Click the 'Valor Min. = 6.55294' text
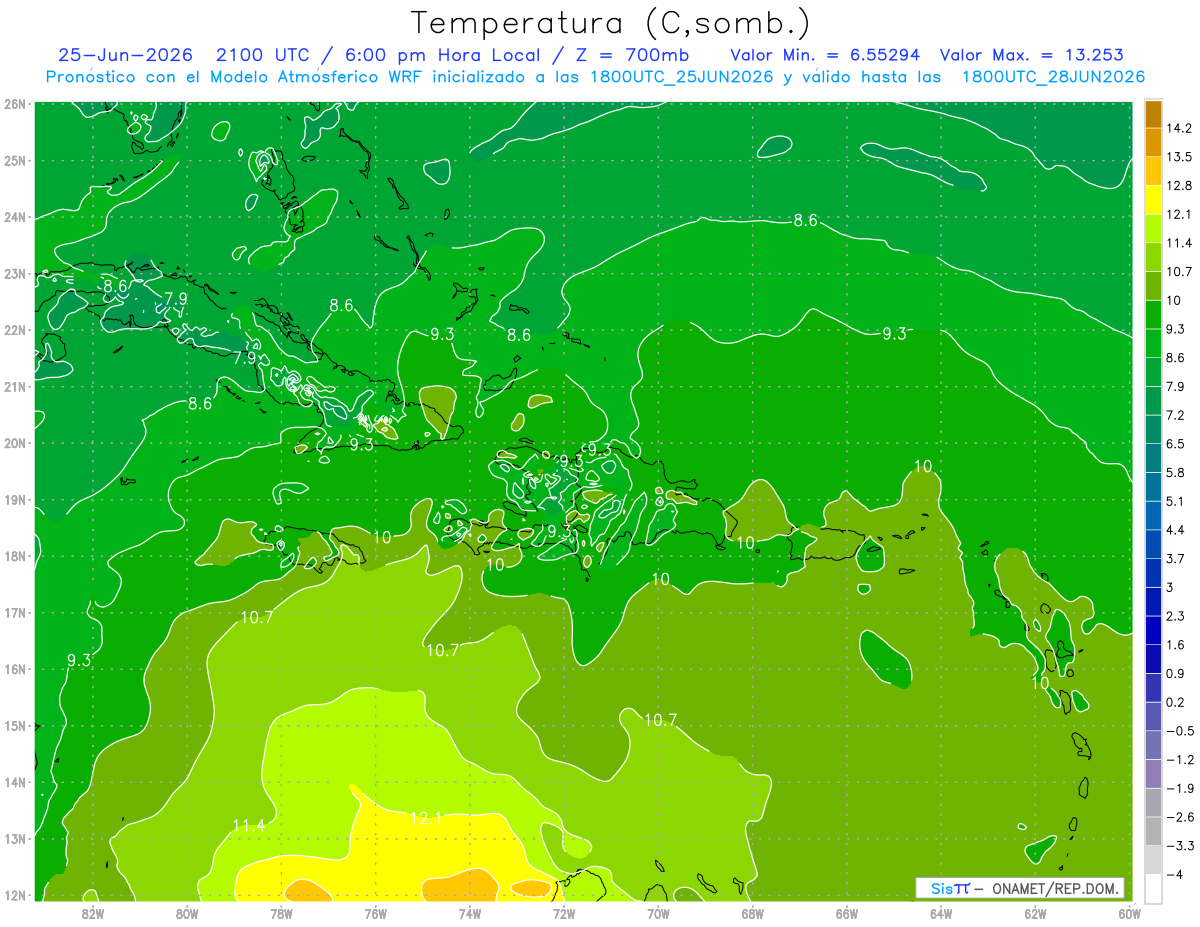The image size is (1200, 927). point(825,55)
